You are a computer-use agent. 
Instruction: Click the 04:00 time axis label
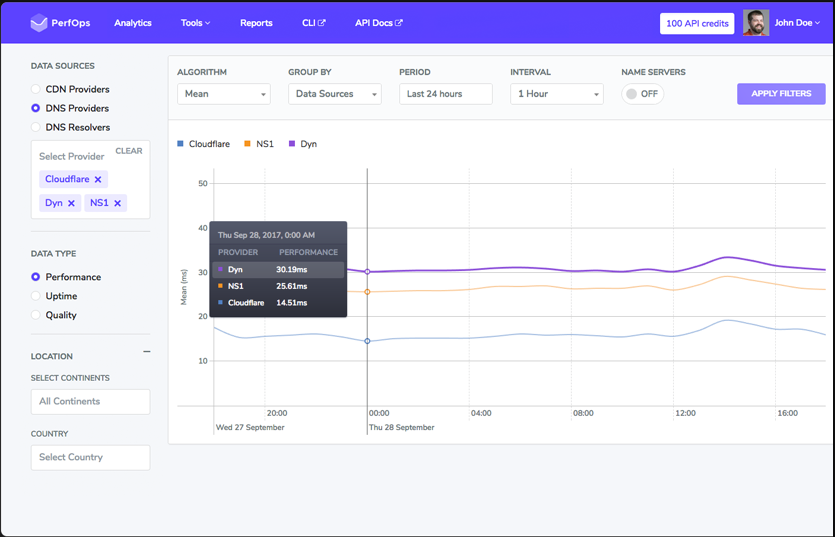point(481,413)
